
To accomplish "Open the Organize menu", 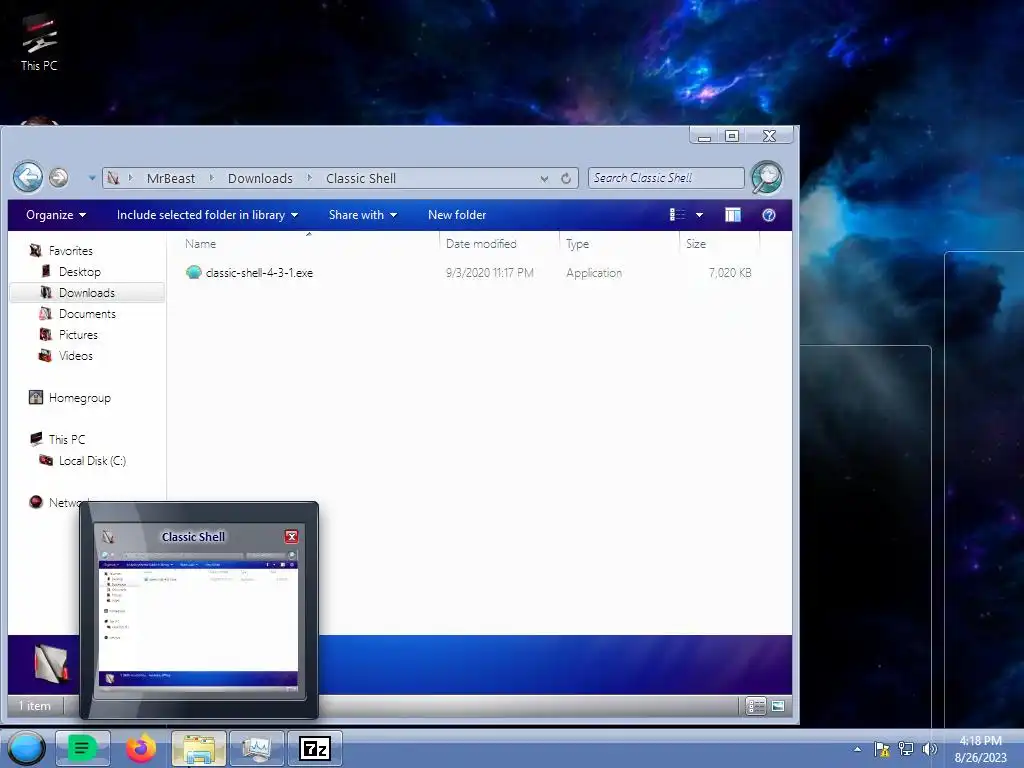I will click(x=56, y=215).
